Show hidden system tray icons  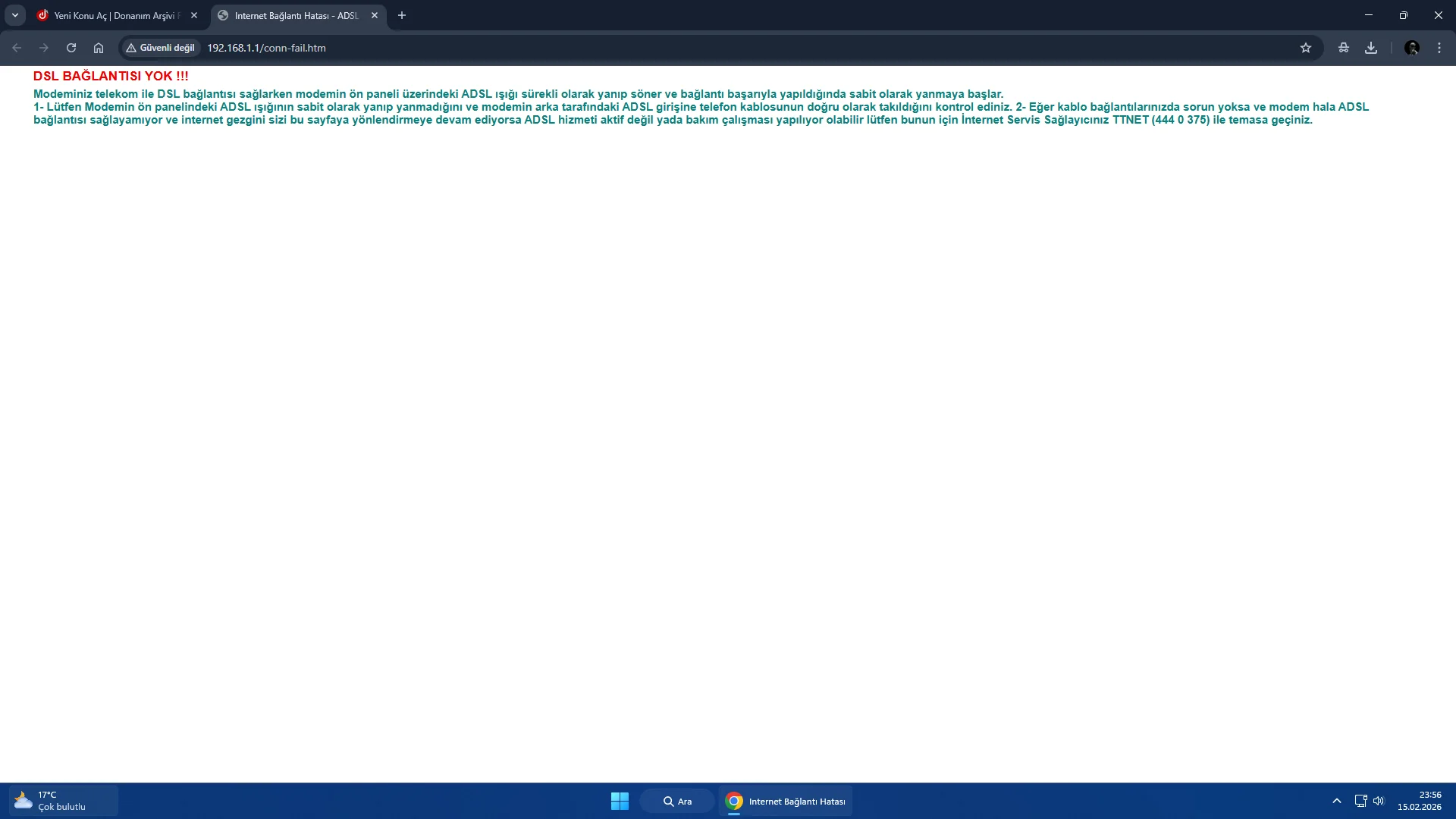(x=1337, y=801)
